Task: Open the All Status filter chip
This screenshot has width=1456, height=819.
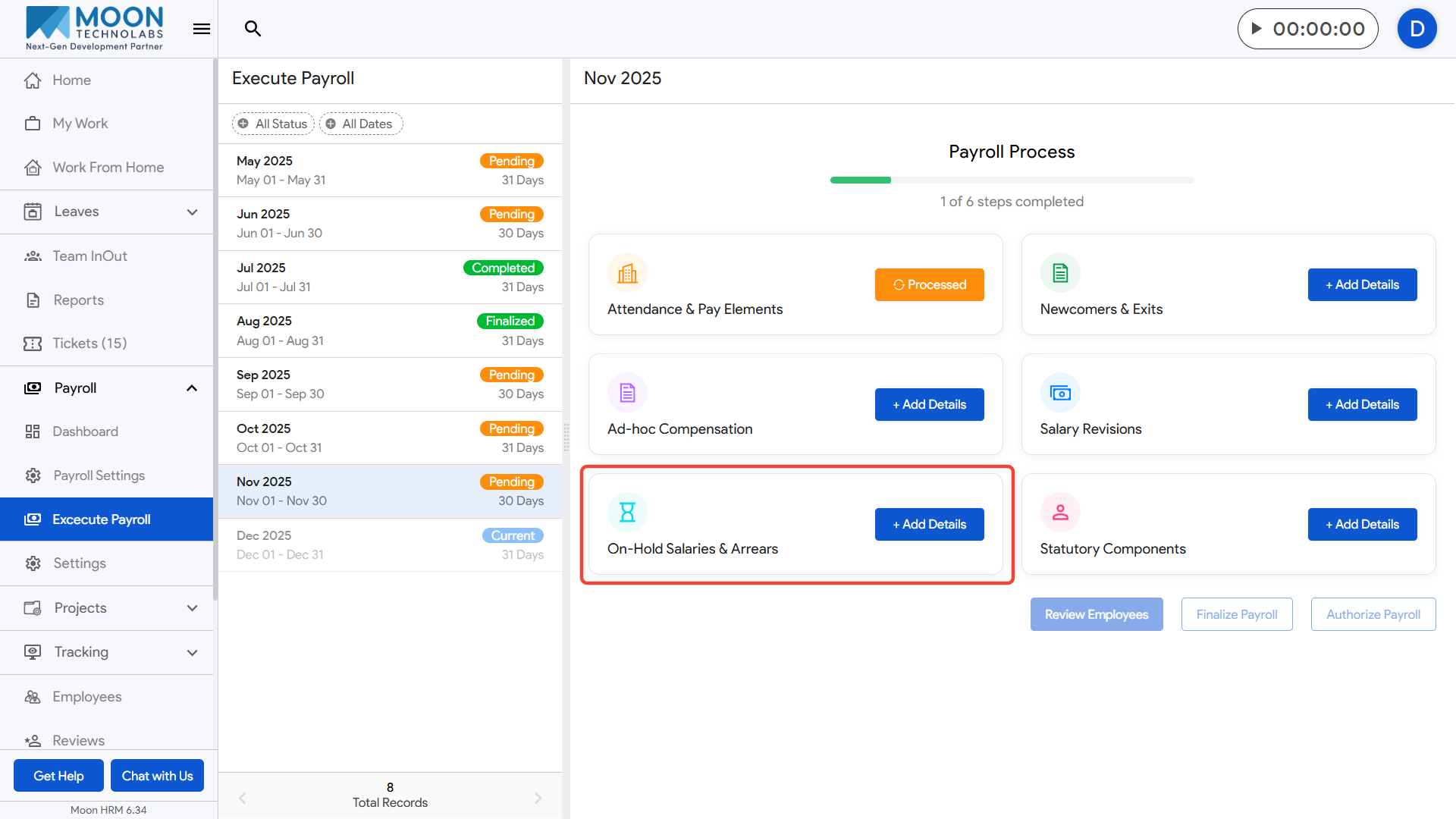Action: (273, 124)
